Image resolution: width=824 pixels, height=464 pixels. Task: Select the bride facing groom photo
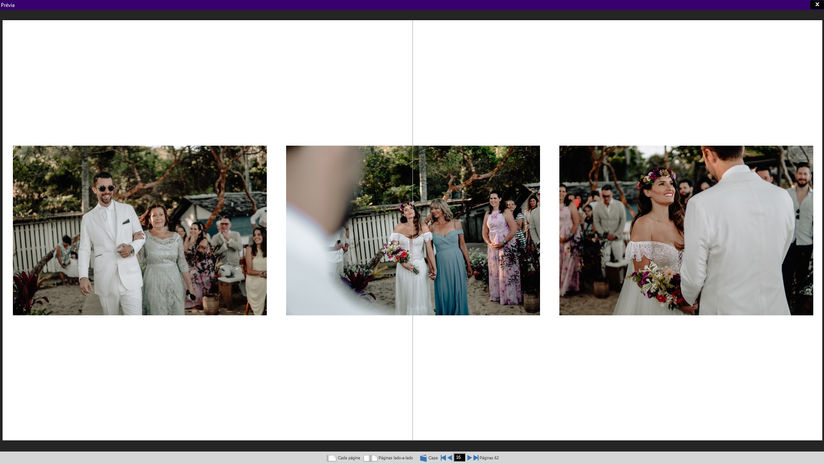686,230
